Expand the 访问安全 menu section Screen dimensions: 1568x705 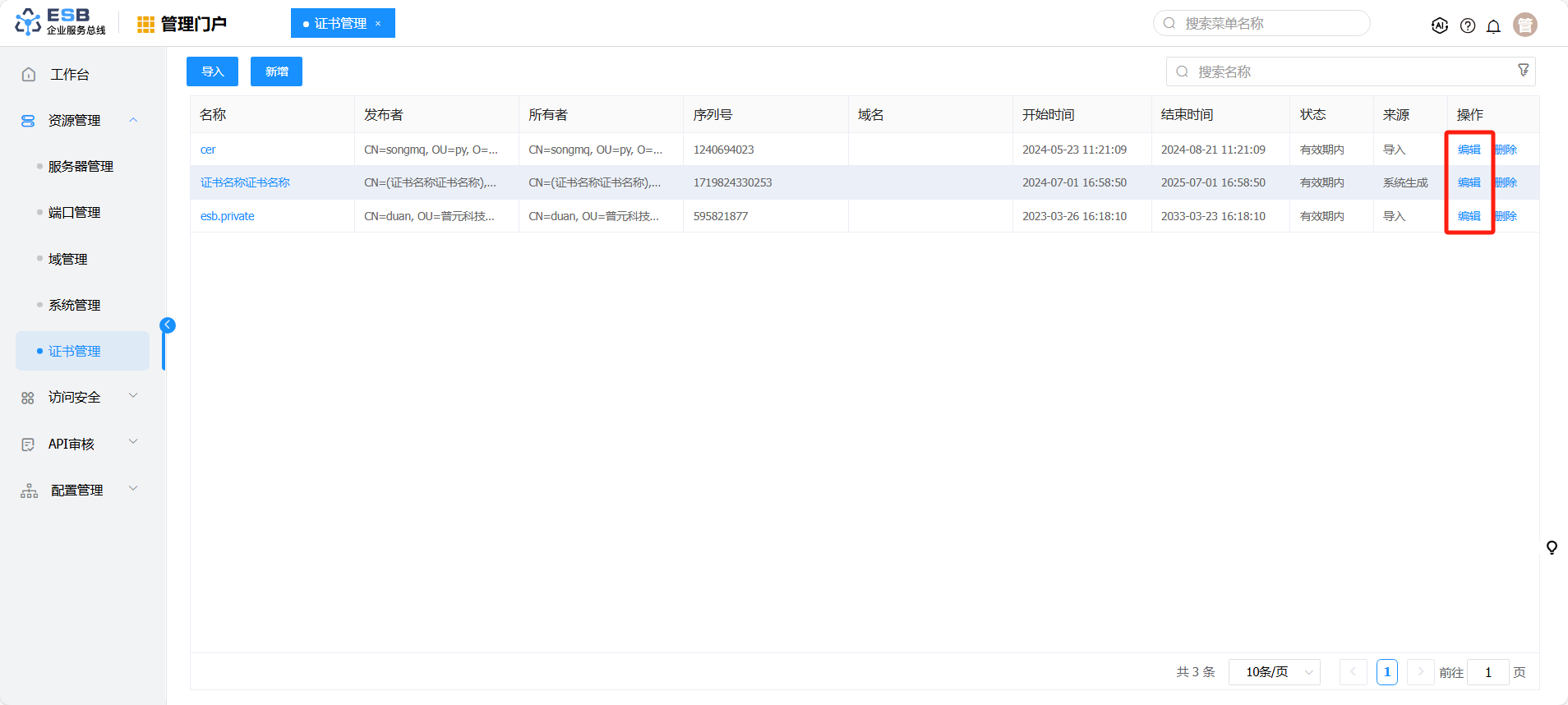tap(133, 396)
